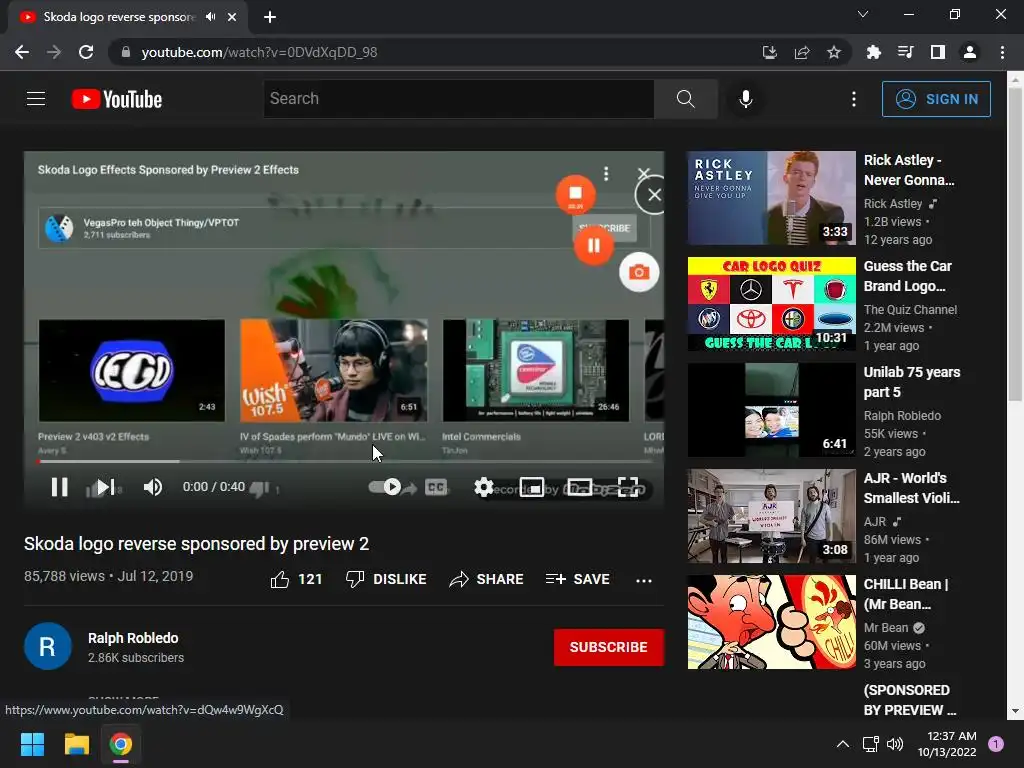Viewport: 1024px width, 768px height.
Task: Open the notification center badge
Action: [x=996, y=744]
